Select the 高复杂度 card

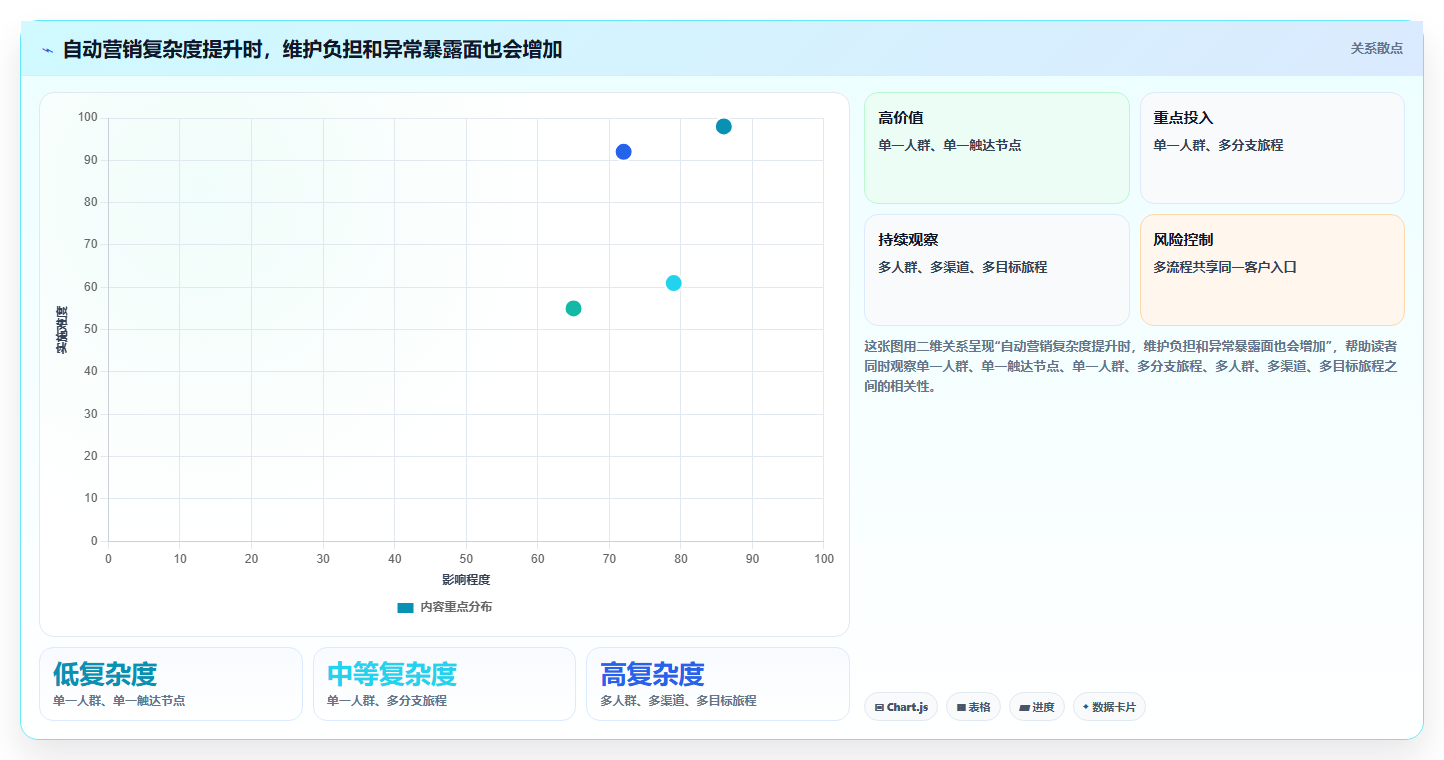pos(718,684)
